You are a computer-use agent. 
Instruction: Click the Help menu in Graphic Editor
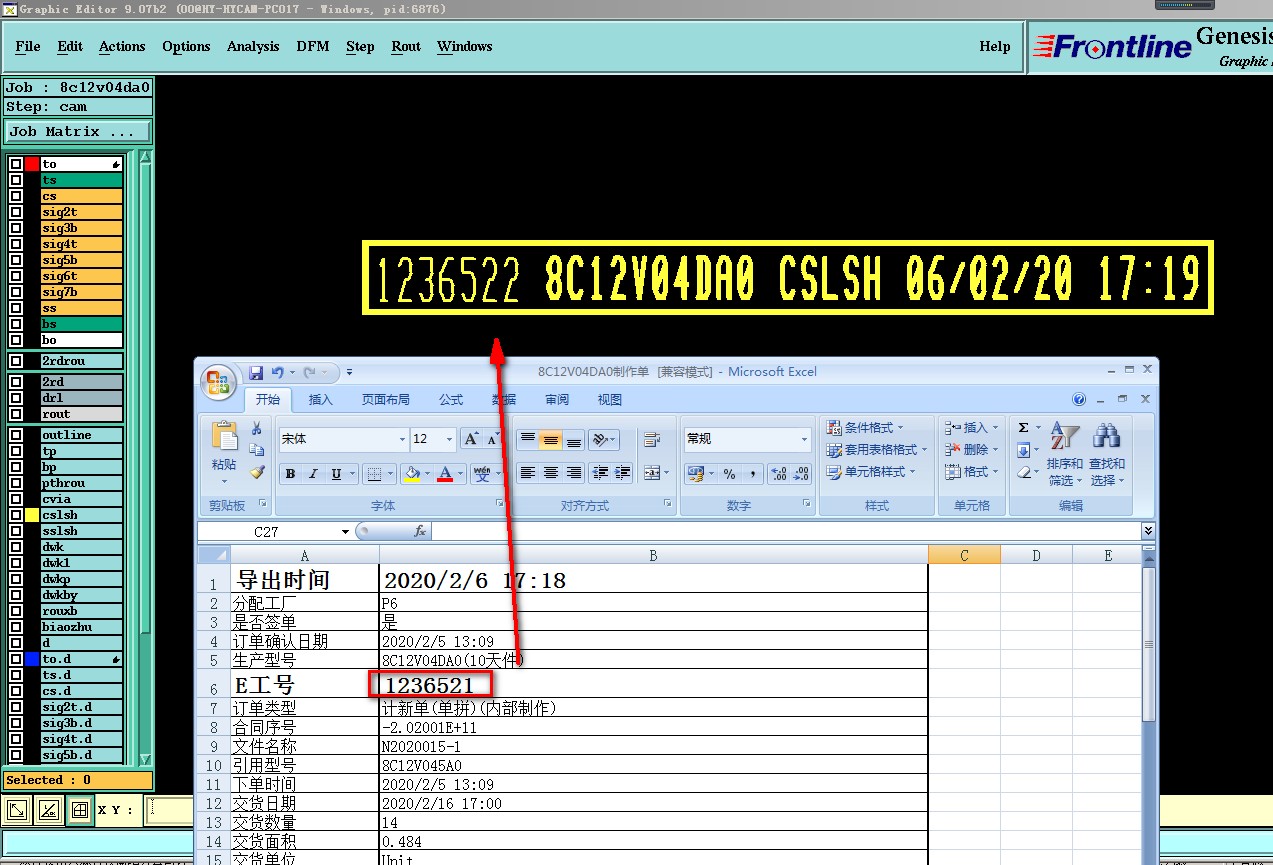coord(995,46)
